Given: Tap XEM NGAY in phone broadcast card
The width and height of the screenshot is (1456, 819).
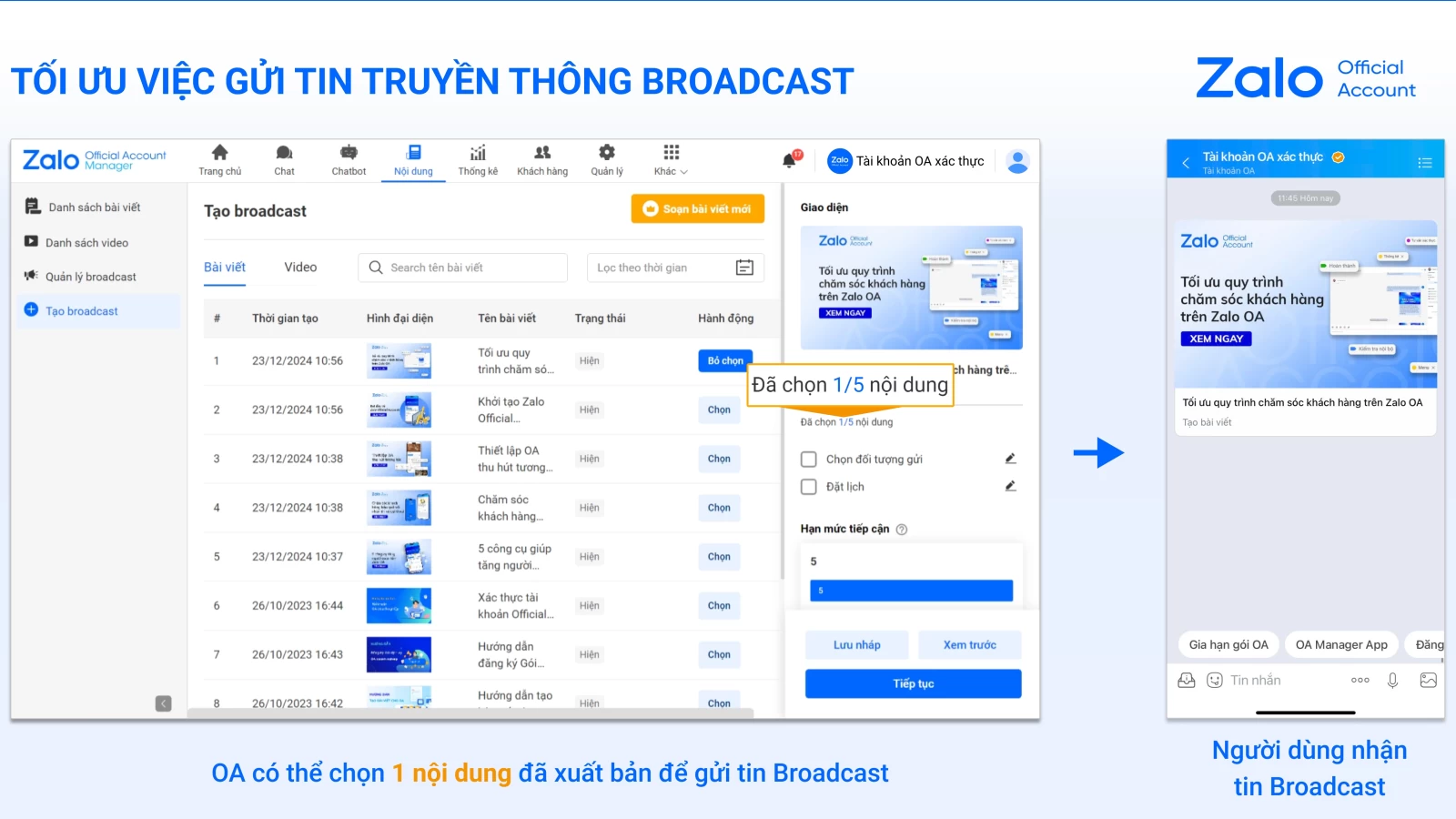Looking at the screenshot, I should click(1217, 339).
